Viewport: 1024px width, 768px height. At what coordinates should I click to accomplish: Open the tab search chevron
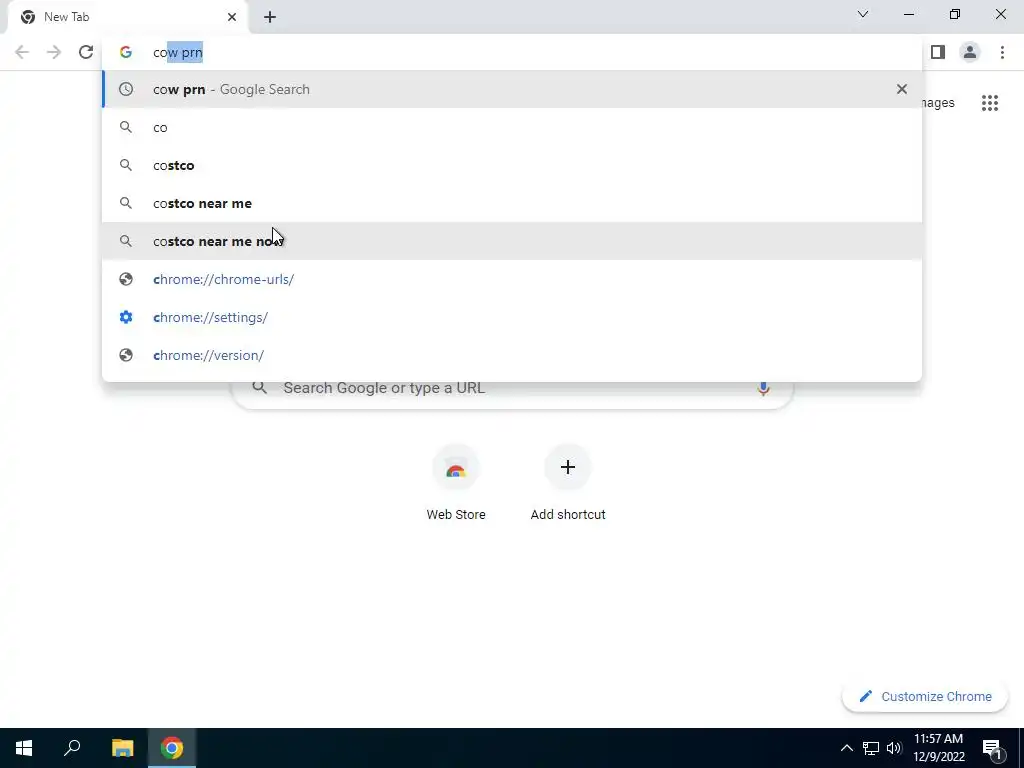[x=863, y=14]
